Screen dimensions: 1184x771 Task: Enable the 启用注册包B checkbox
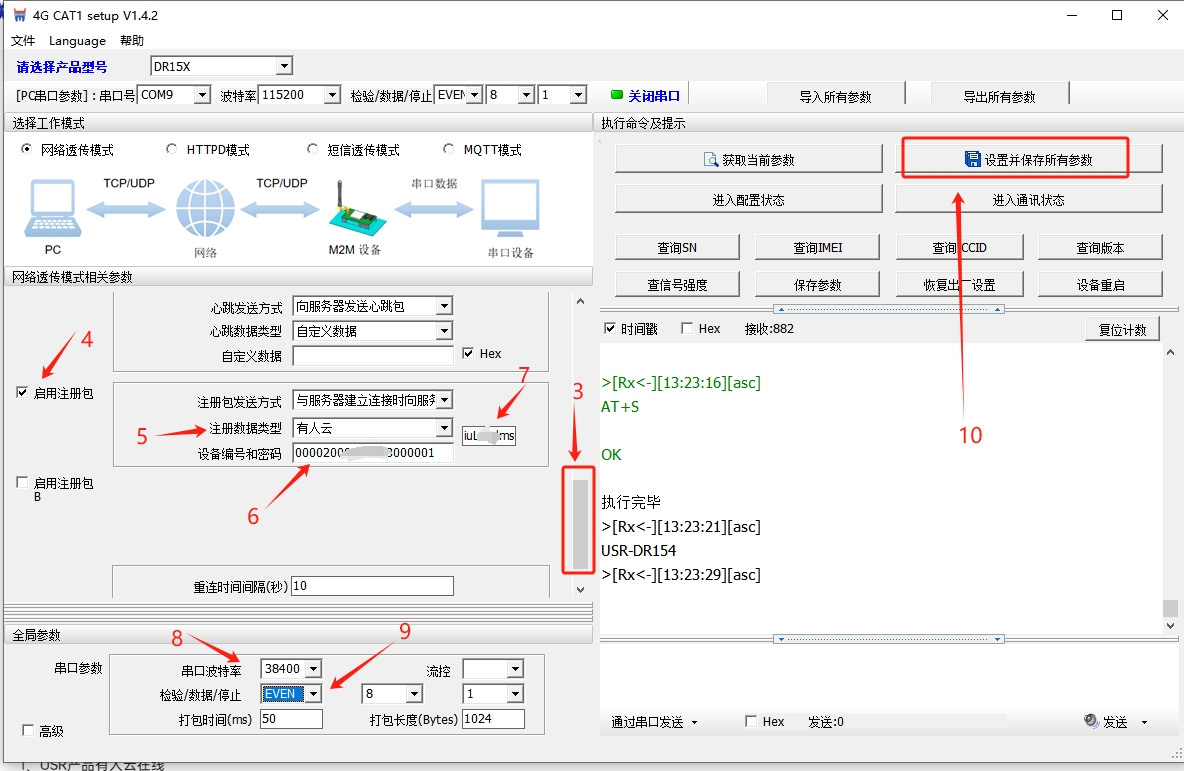(x=22, y=483)
